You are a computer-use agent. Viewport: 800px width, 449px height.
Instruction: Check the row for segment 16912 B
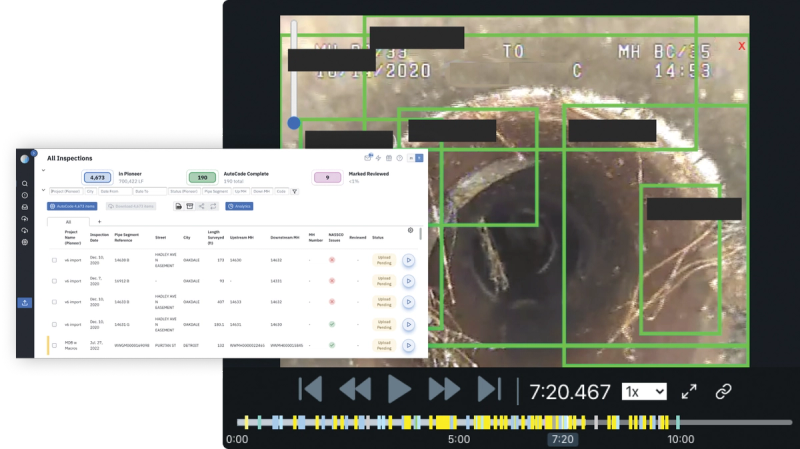pyautogui.click(x=54, y=281)
